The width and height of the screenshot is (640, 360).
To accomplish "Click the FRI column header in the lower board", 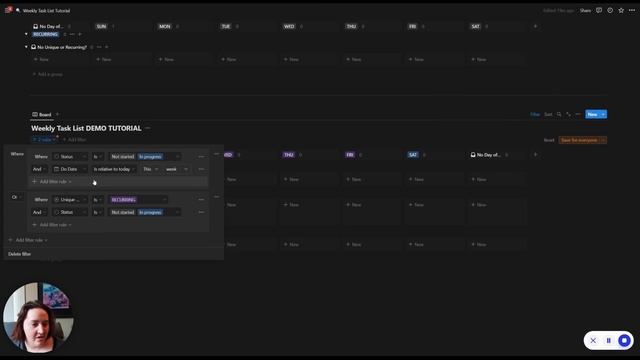I will point(350,155).
